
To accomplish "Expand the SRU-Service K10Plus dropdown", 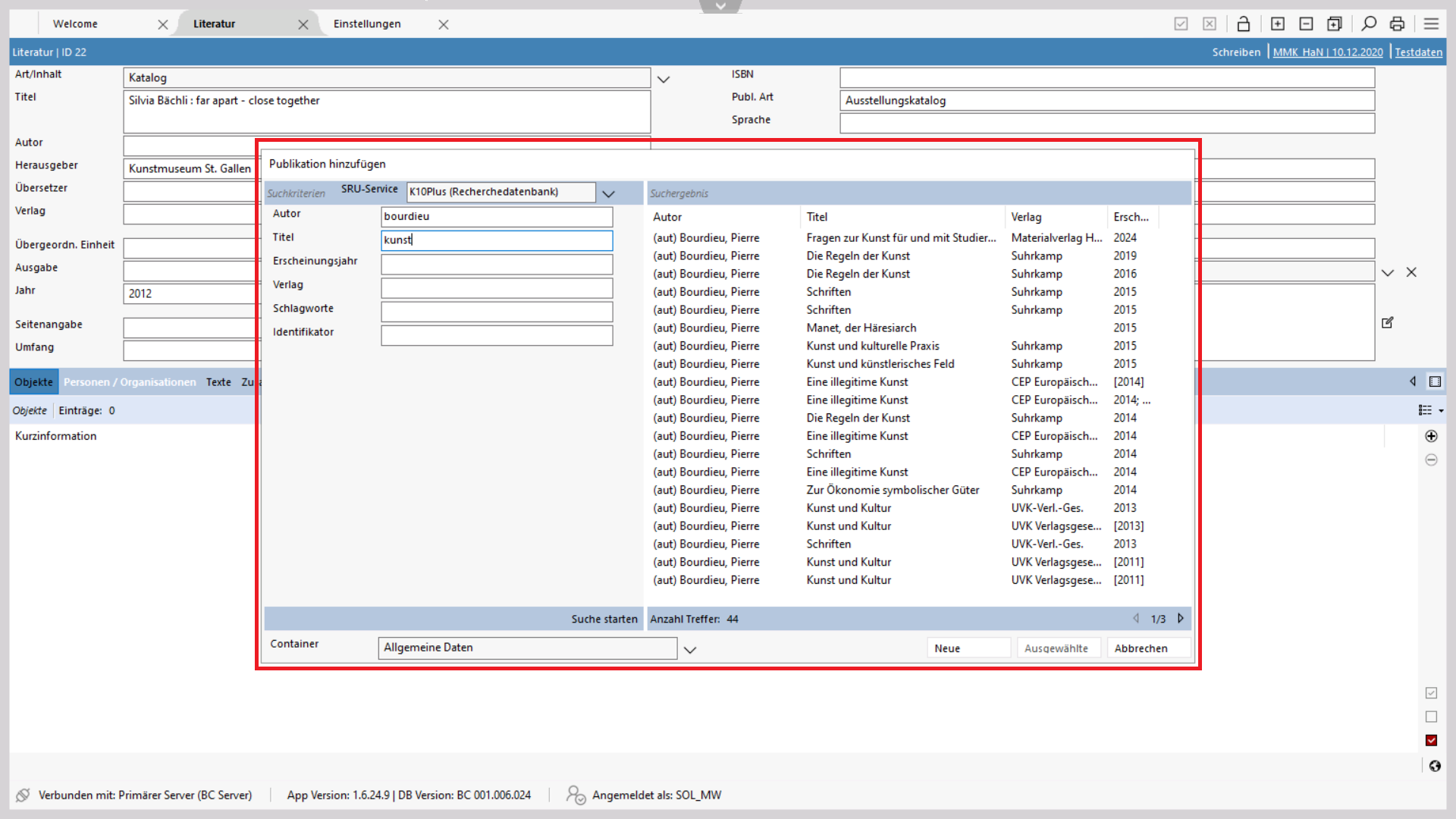I will click(608, 193).
